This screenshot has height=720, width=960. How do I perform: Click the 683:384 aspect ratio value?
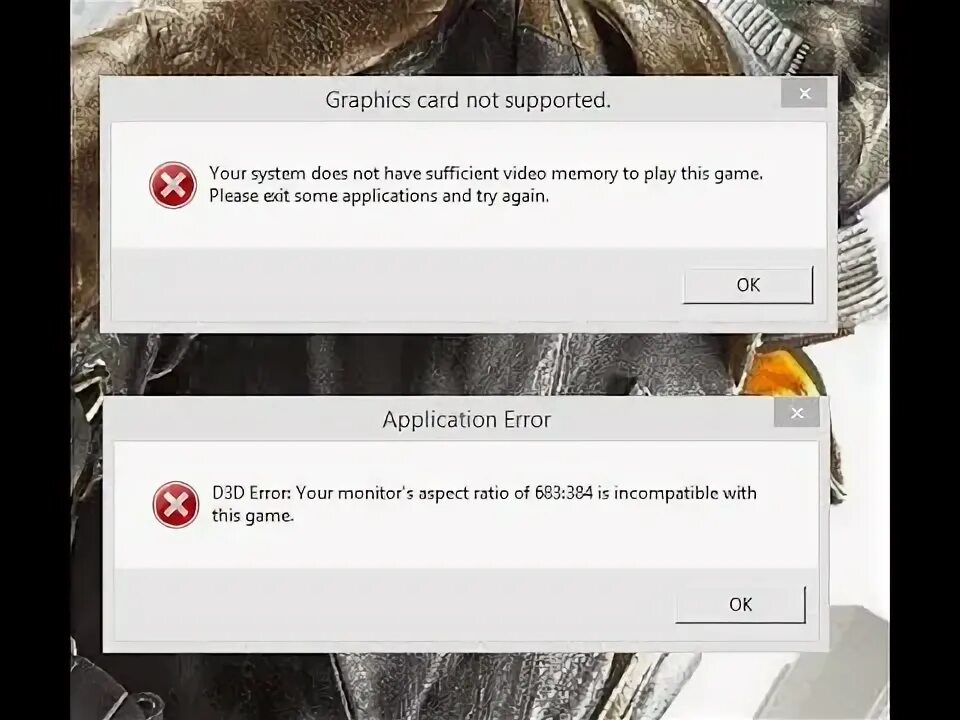coord(564,493)
